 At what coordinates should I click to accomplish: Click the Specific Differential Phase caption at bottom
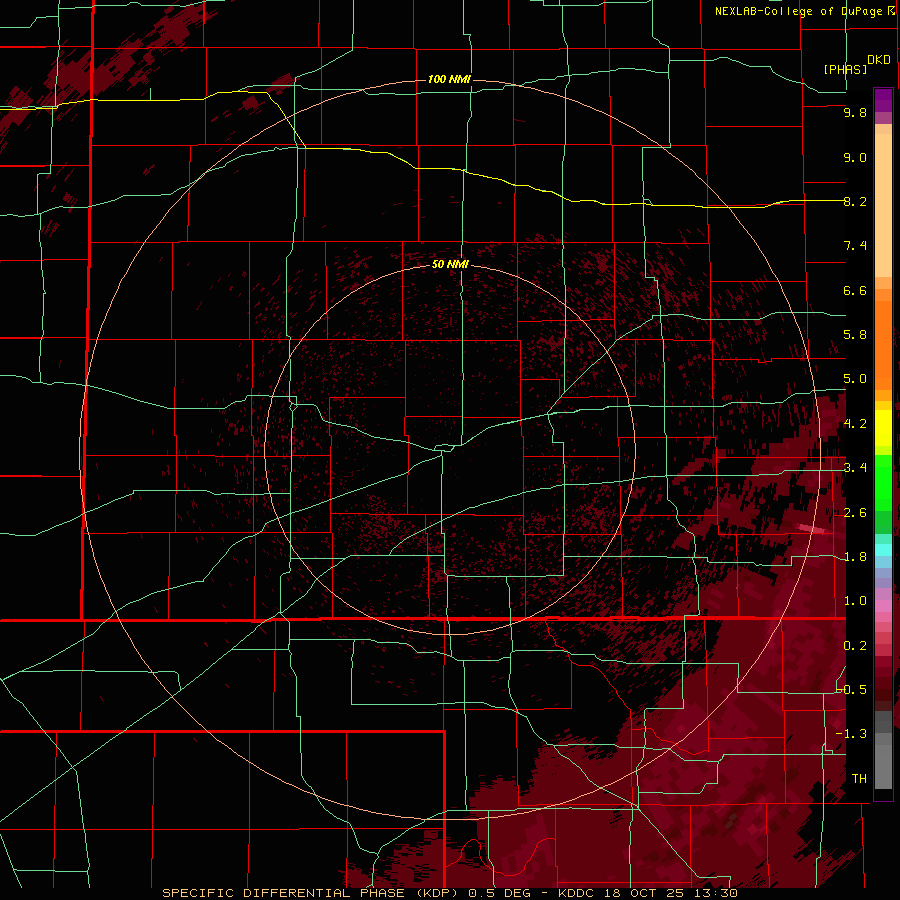[449, 893]
